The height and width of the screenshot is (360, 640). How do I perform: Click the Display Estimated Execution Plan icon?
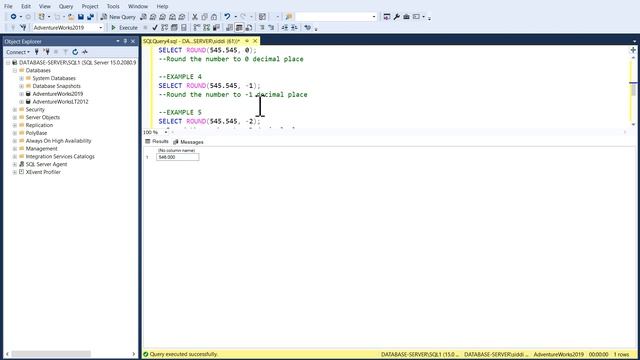pos(164,27)
